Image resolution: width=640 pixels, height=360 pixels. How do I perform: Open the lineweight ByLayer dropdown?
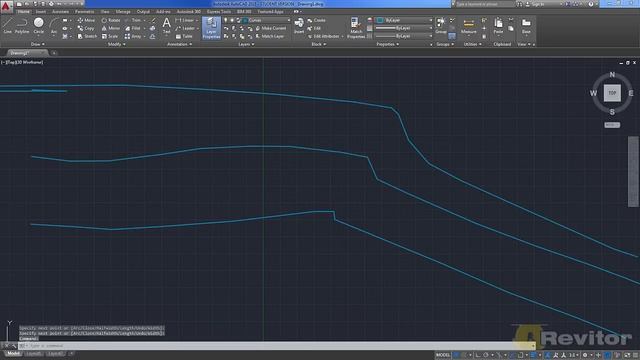point(404,28)
